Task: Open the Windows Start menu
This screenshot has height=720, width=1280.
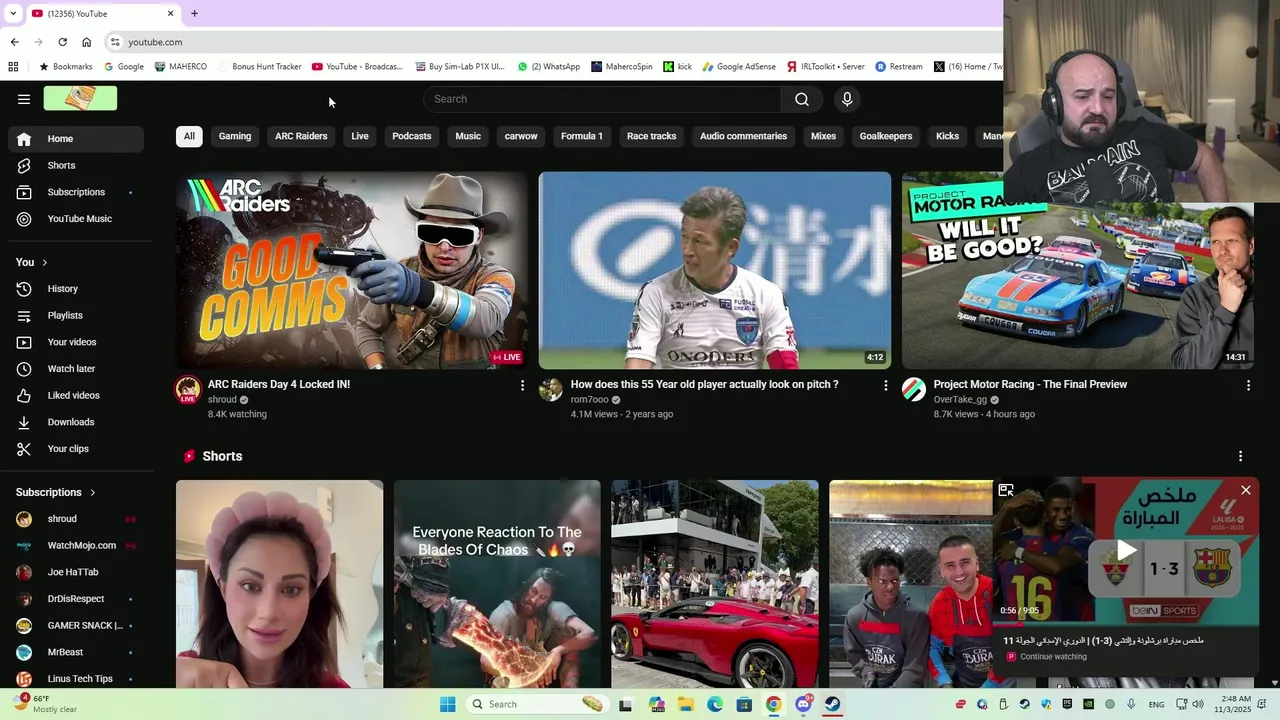Action: 448,704
